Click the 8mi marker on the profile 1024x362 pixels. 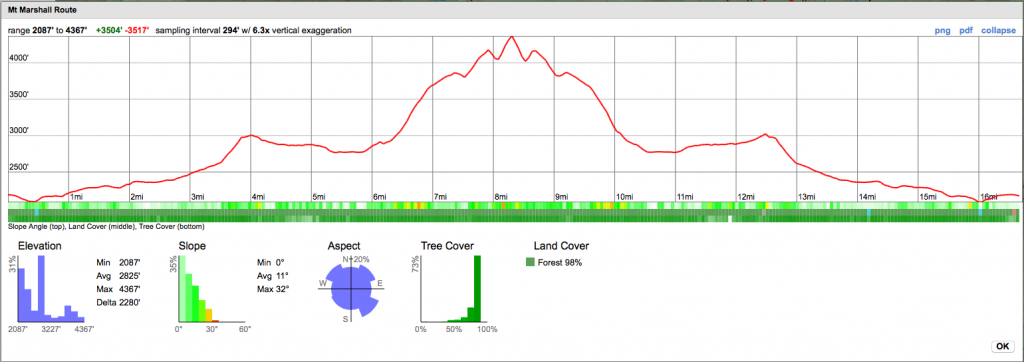[x=502, y=197]
